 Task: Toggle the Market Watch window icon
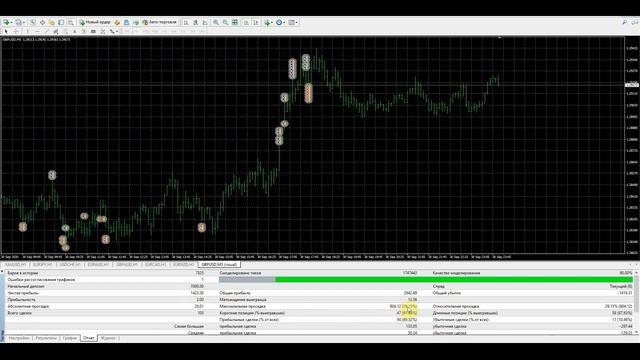(33, 22)
